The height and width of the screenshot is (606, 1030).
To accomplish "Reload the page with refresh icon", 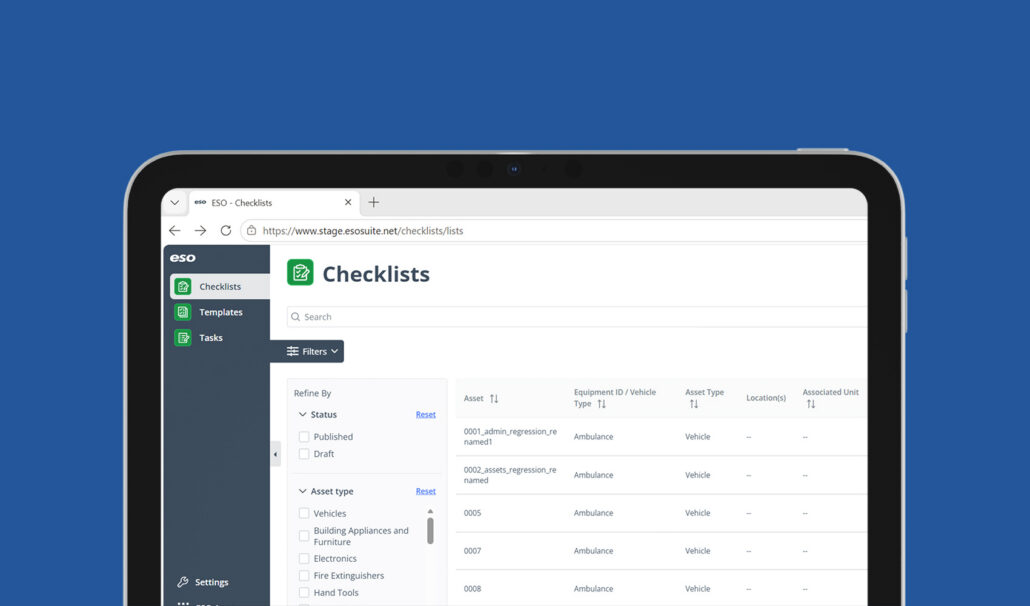I will point(226,230).
